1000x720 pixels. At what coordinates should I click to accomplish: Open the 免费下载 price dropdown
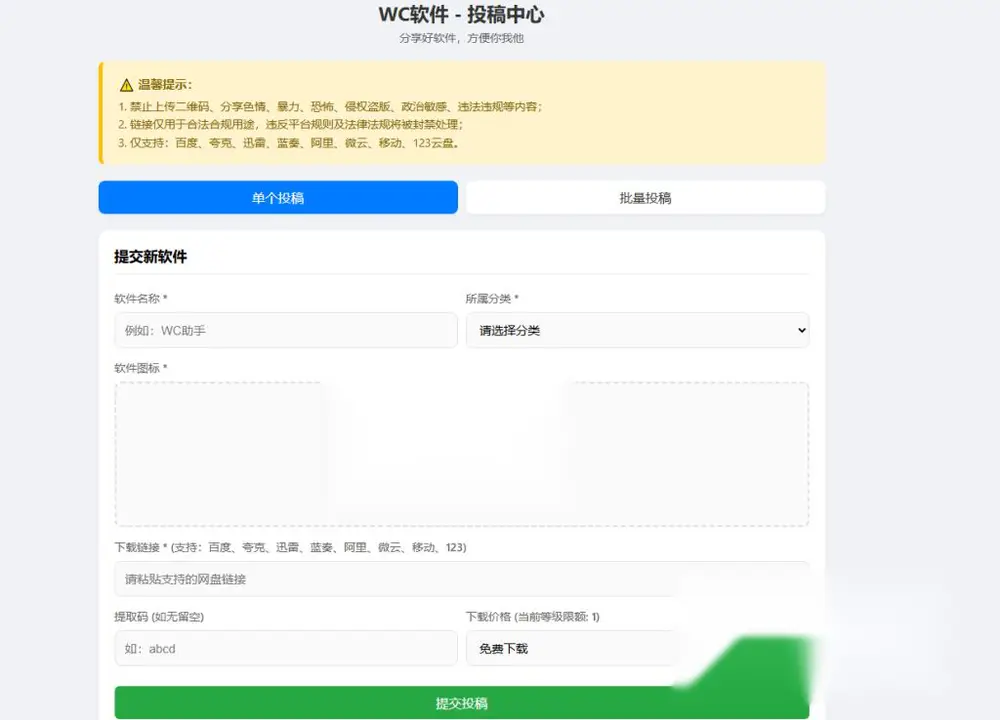pos(638,649)
